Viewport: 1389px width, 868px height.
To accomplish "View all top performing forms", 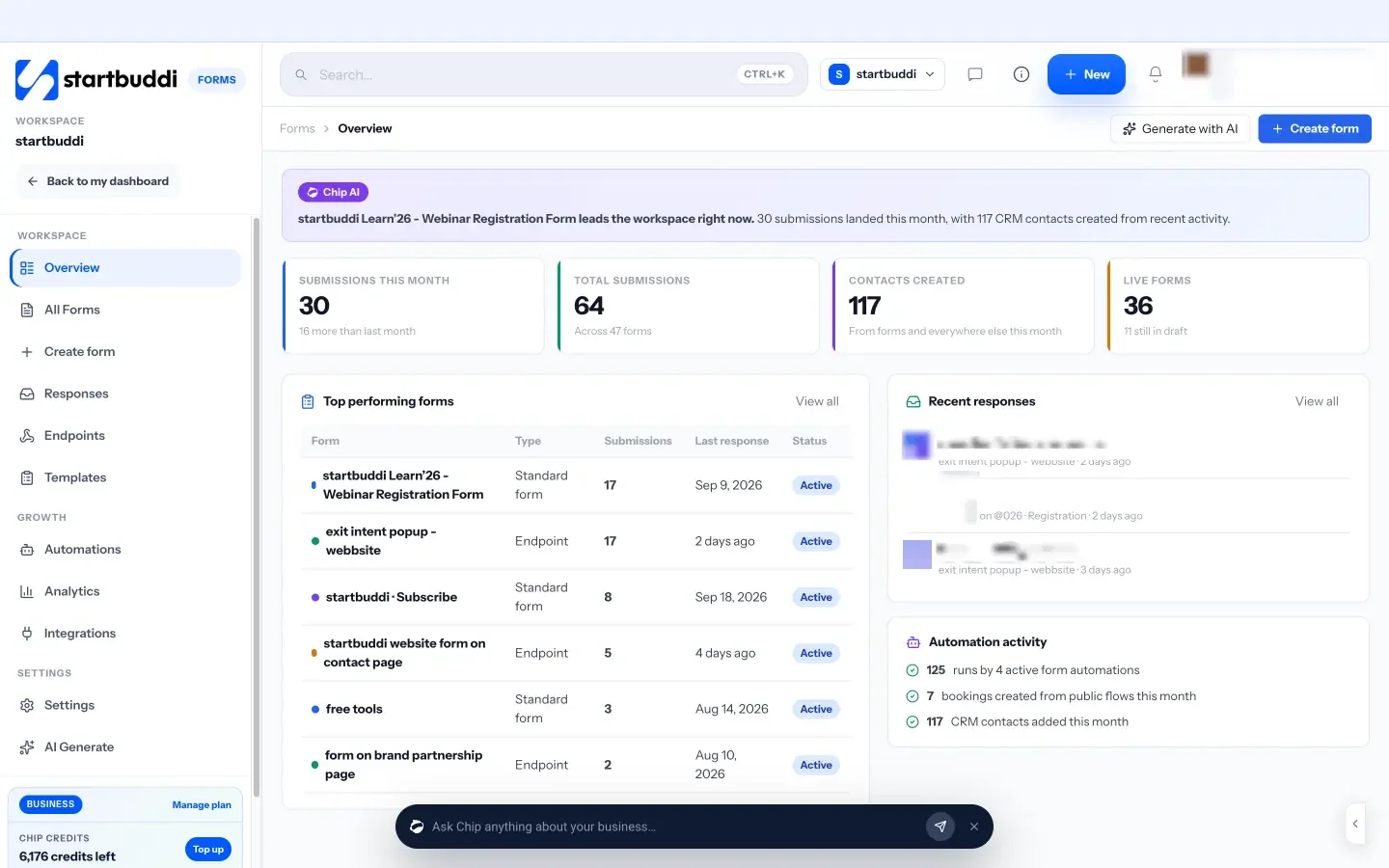I will [817, 401].
